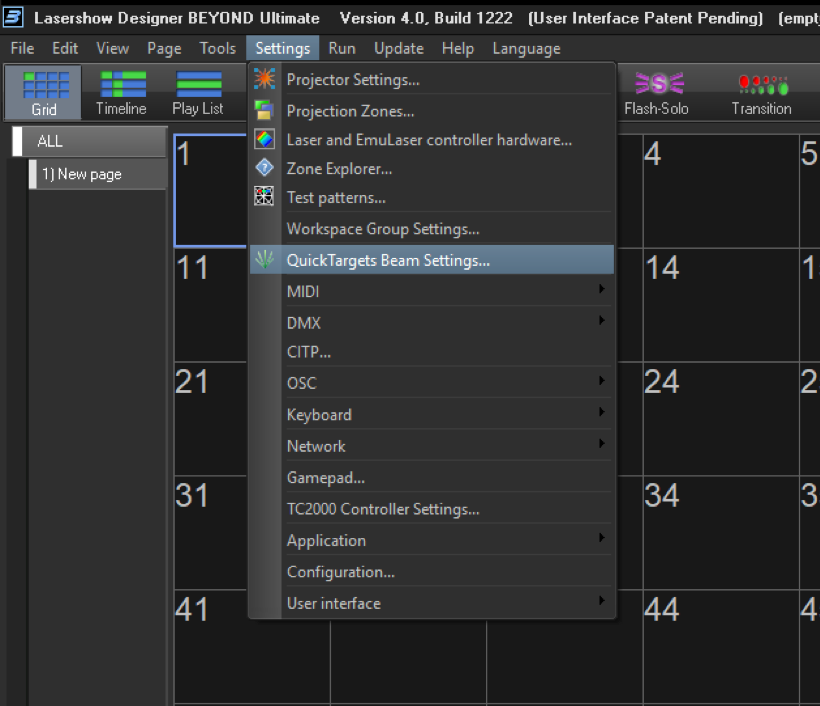Open the Grid view toolbar icon

pyautogui.click(x=43, y=93)
